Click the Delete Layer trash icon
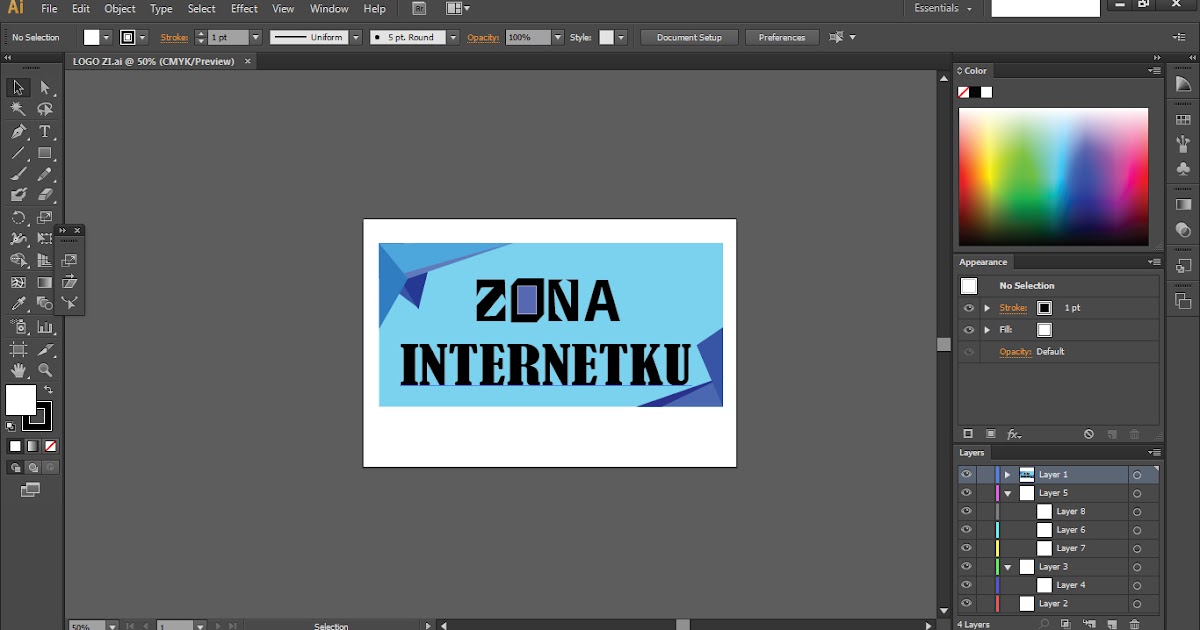 click(1134, 623)
